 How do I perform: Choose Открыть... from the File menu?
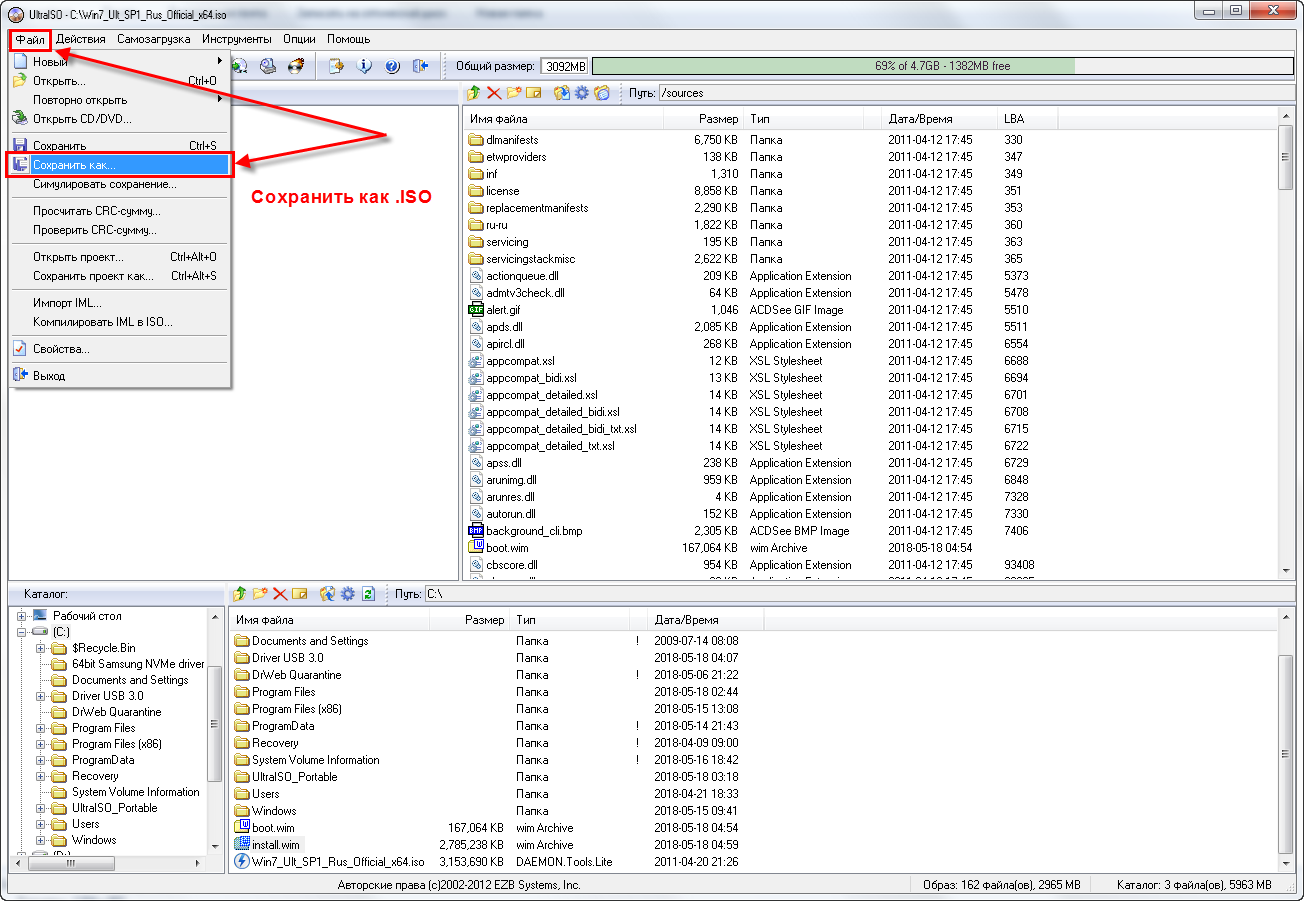120,81
